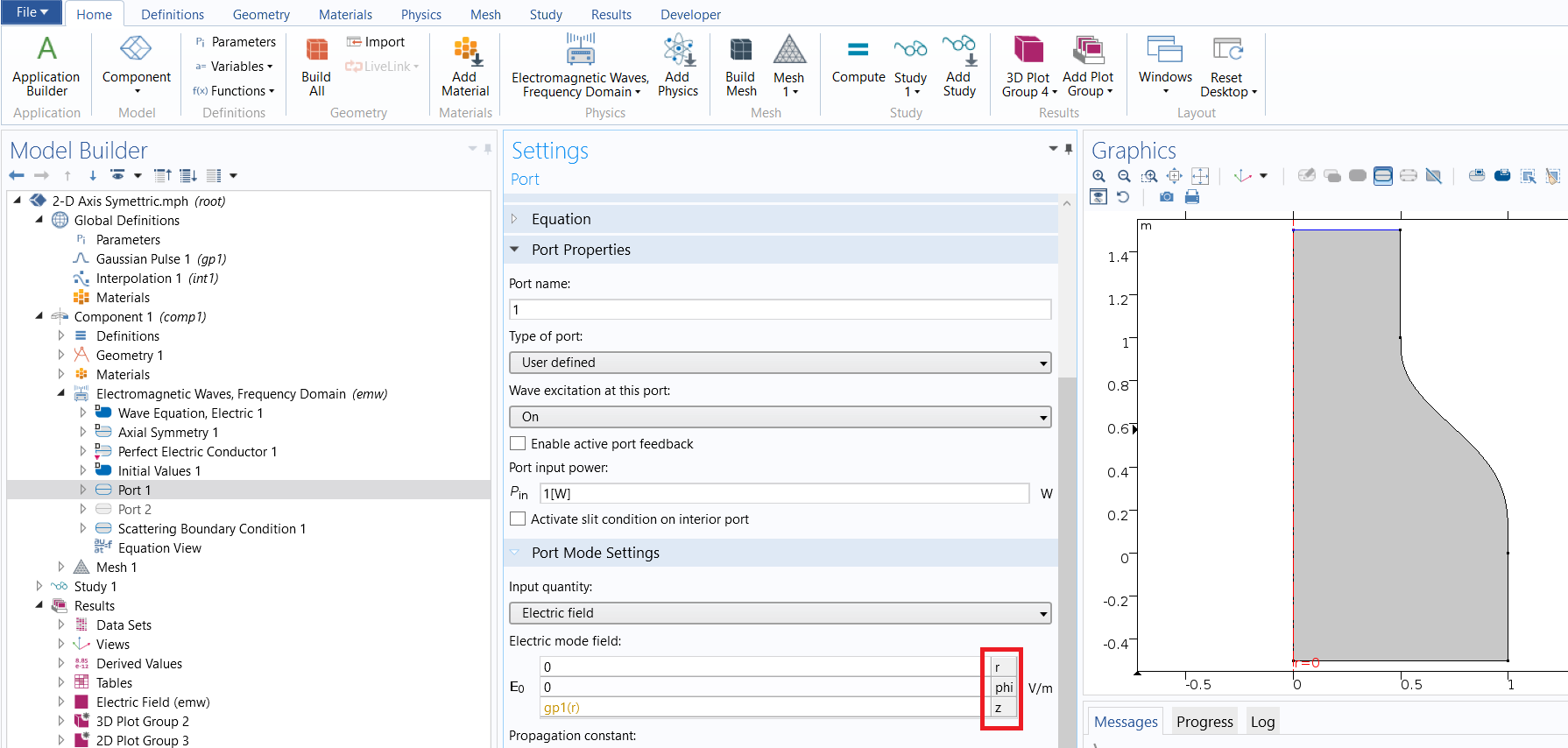Select Port 2 in the model tree
This screenshot has width=1568, height=748.
(135, 510)
